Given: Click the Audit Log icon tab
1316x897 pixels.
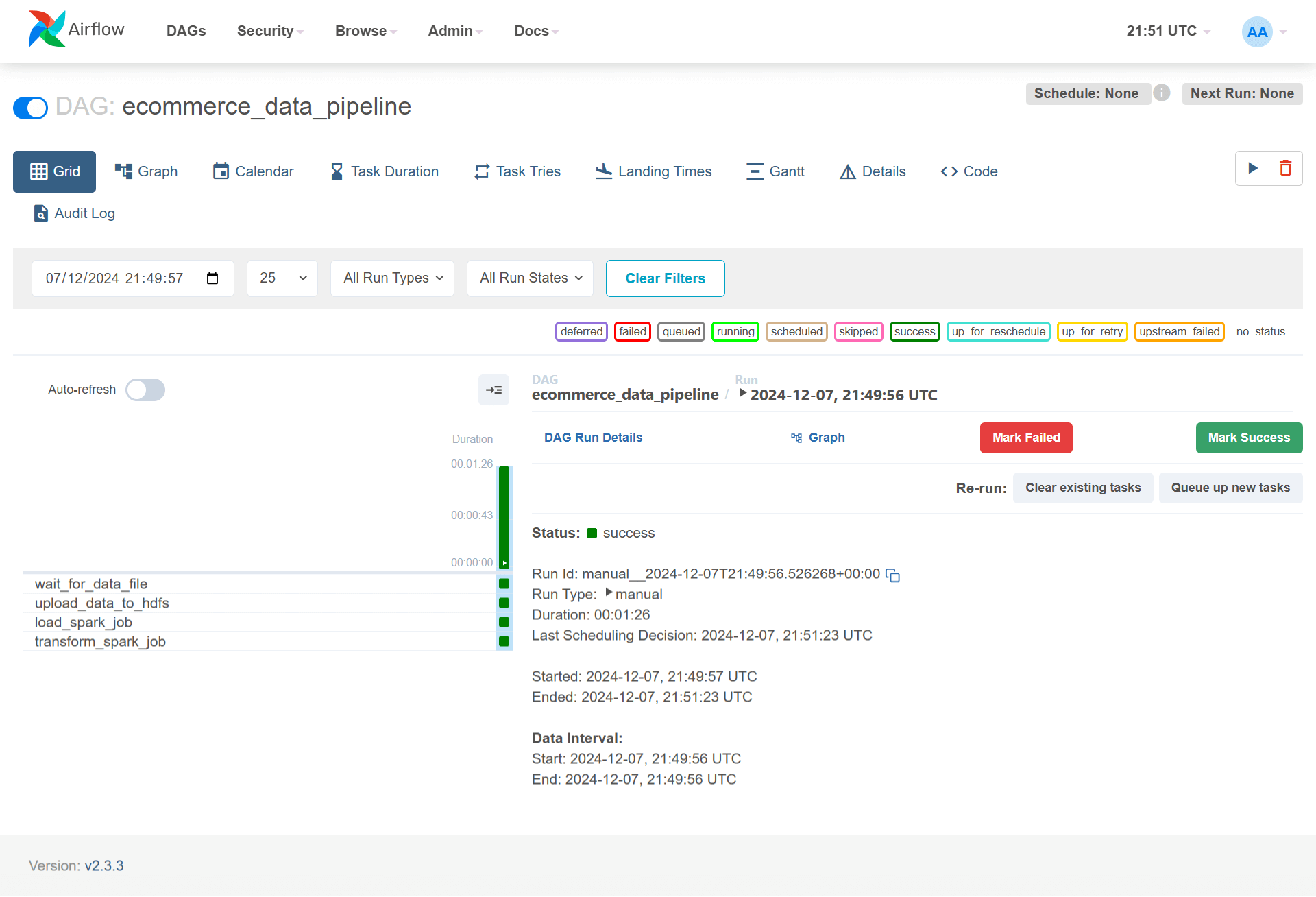Looking at the screenshot, I should tap(41, 213).
